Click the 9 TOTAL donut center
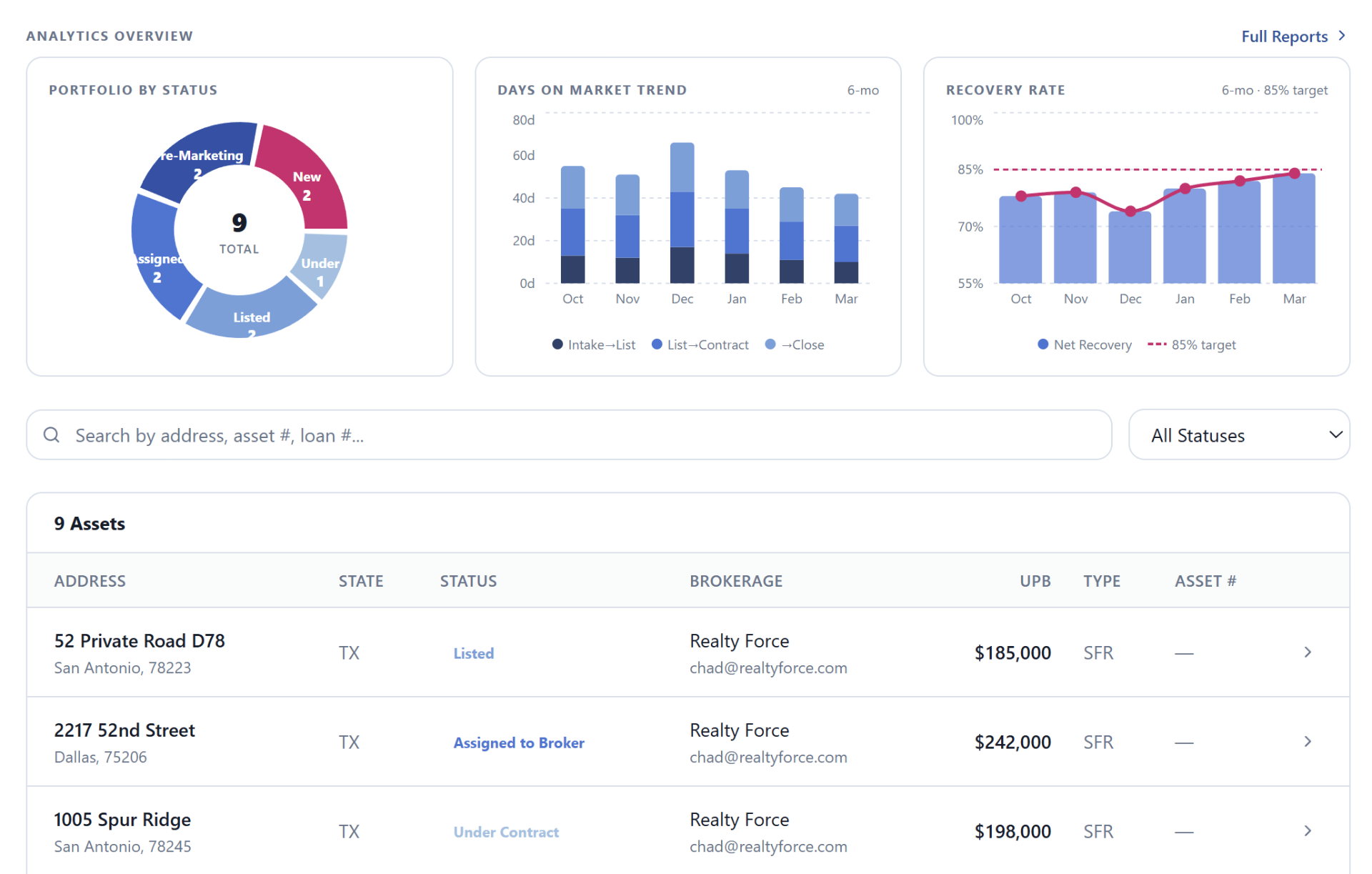 coord(239,233)
